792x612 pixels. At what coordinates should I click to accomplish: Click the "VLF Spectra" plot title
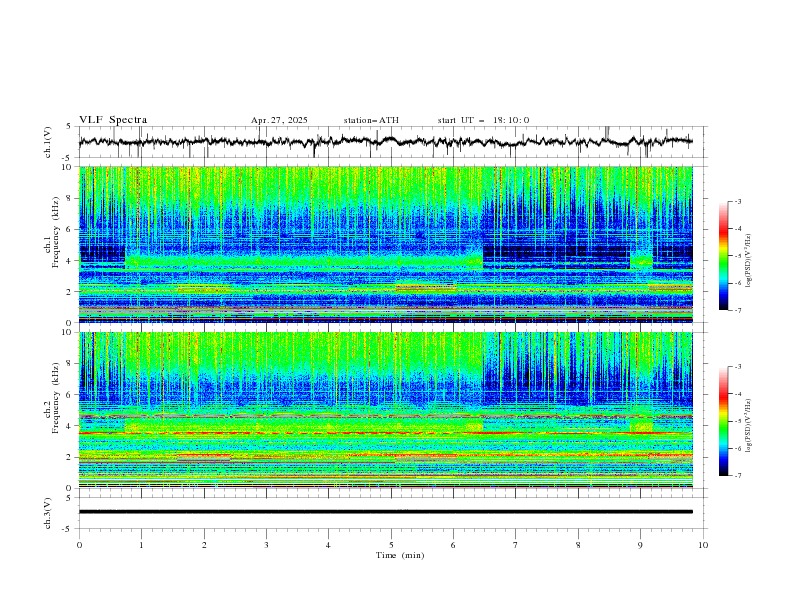(x=113, y=120)
